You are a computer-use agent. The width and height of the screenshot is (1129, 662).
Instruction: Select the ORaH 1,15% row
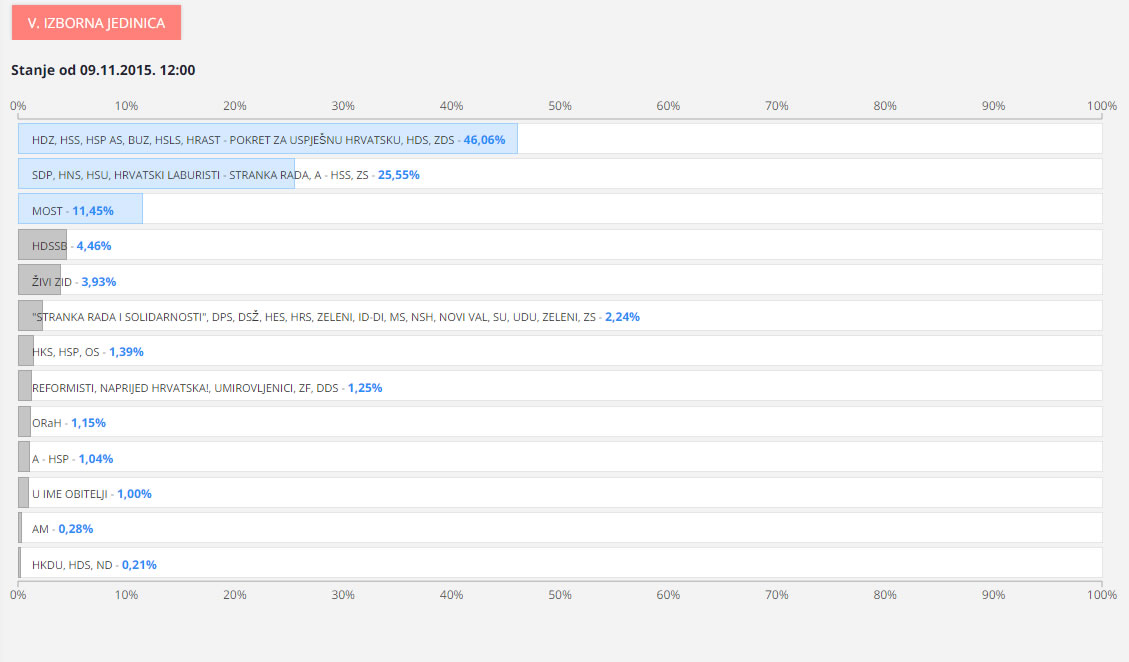point(560,422)
